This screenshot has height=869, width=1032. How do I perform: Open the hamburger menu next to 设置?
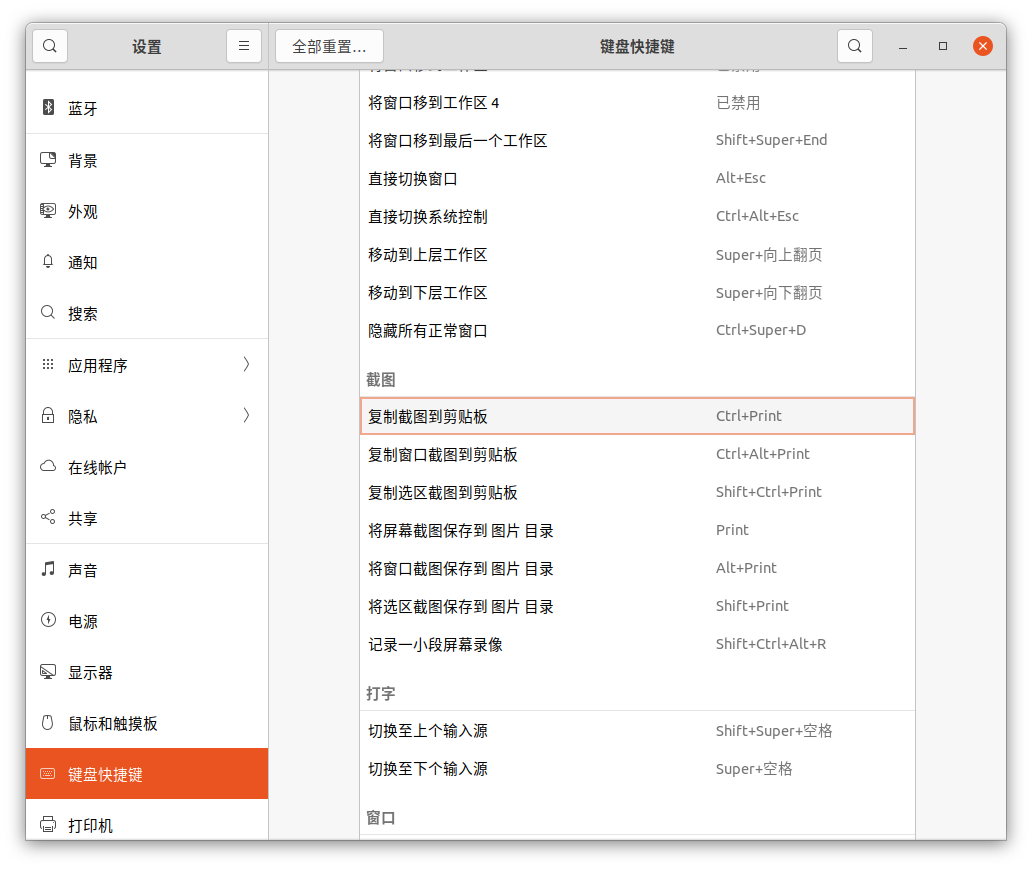click(x=244, y=46)
